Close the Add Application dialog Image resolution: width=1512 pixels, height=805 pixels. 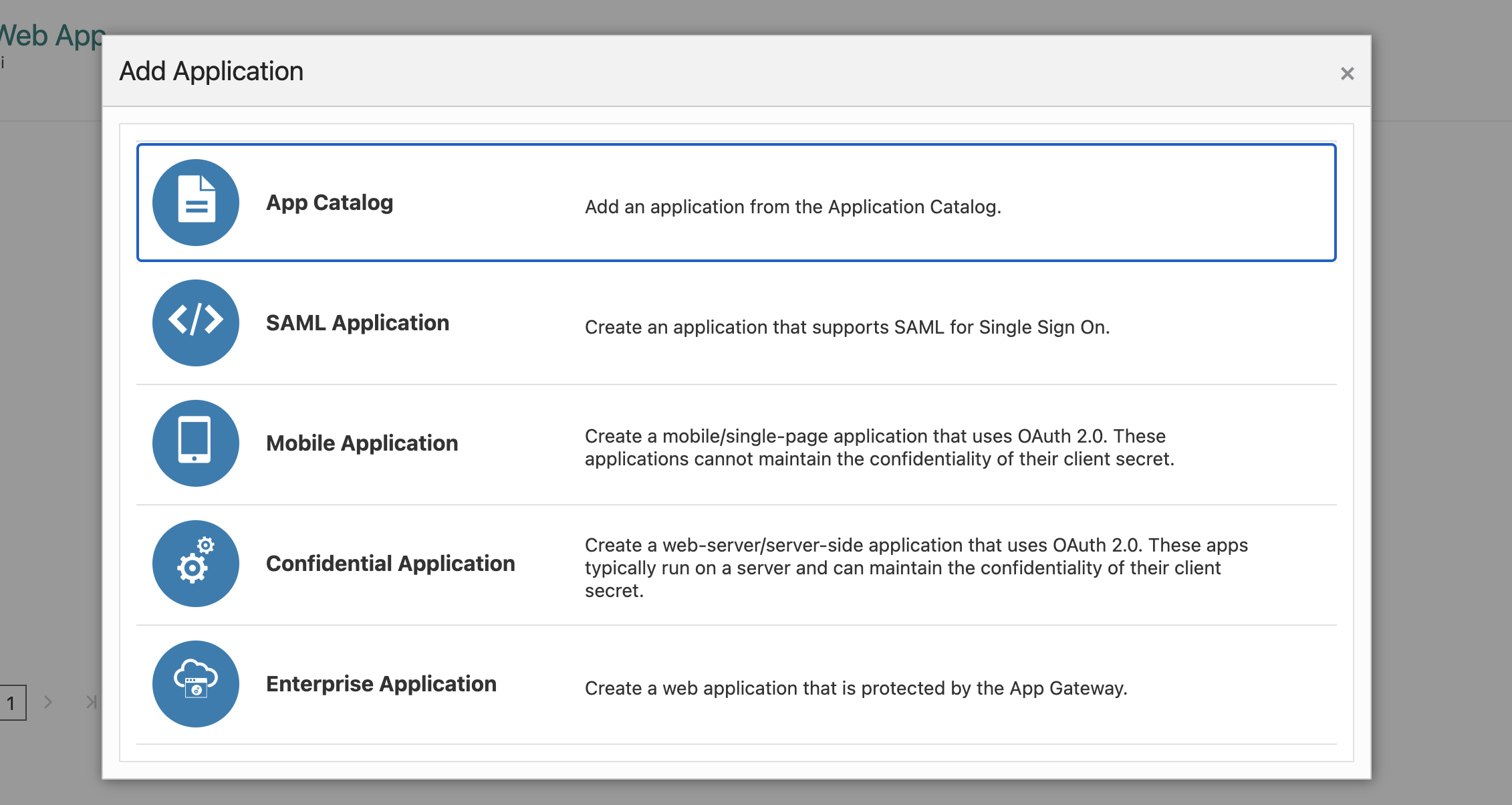(x=1347, y=74)
